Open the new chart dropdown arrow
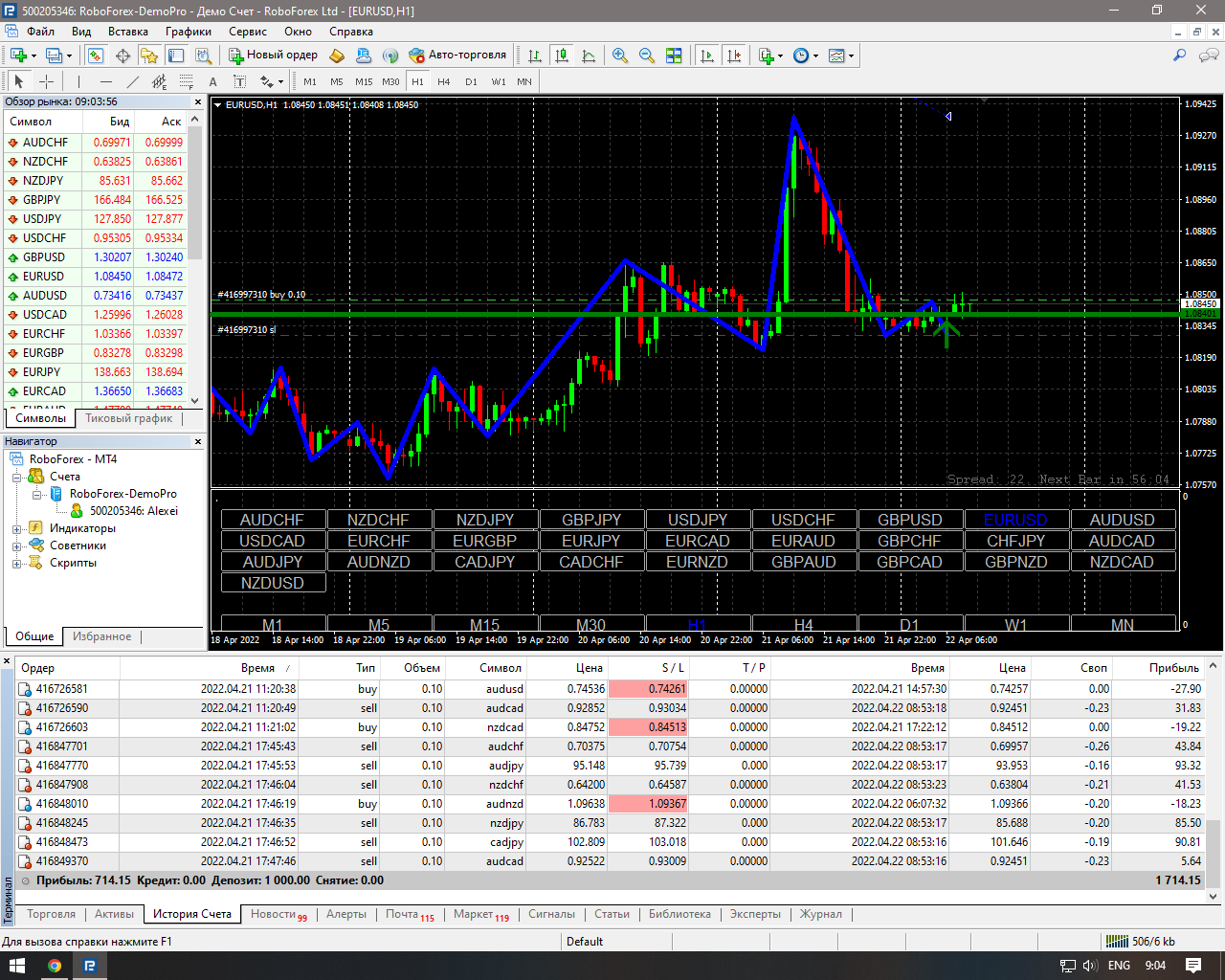 pos(33,56)
